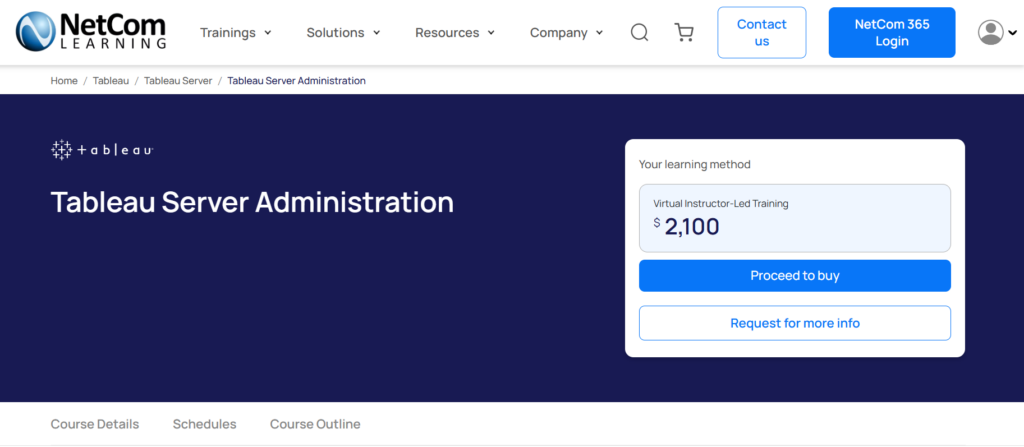Expand the Resources dropdown menu
1024x447 pixels.
point(455,32)
